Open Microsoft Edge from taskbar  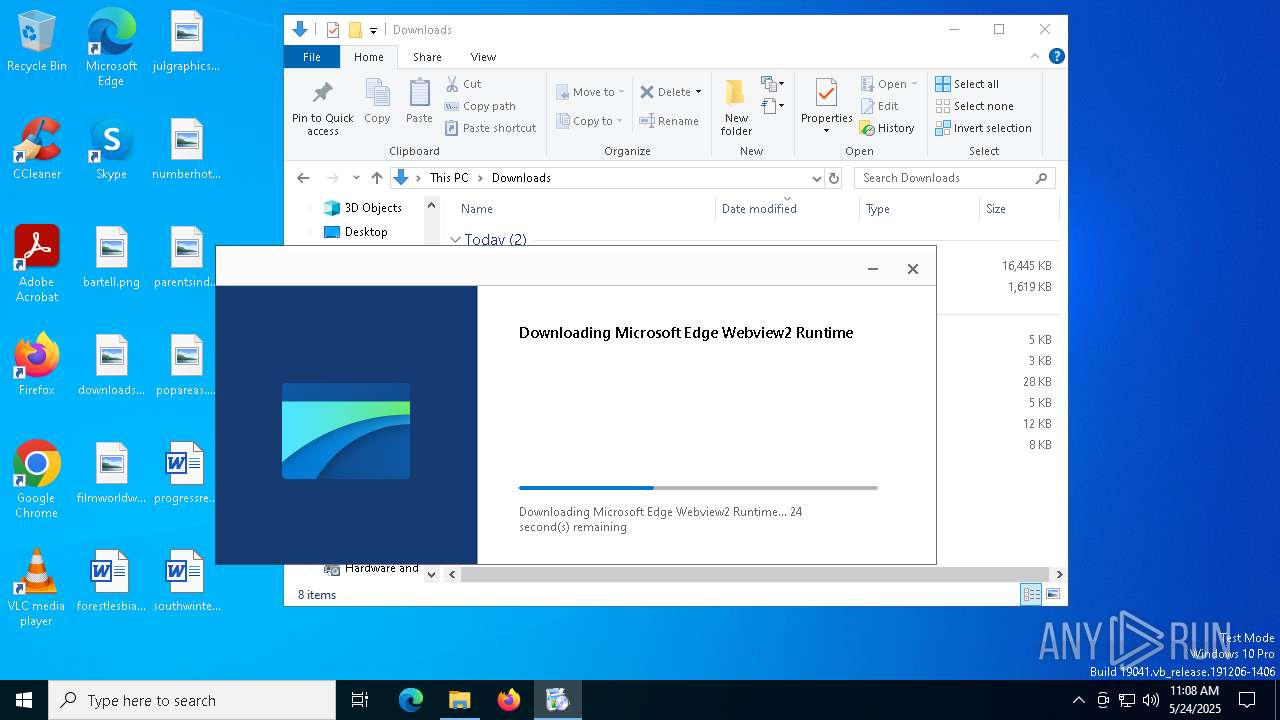(411, 700)
